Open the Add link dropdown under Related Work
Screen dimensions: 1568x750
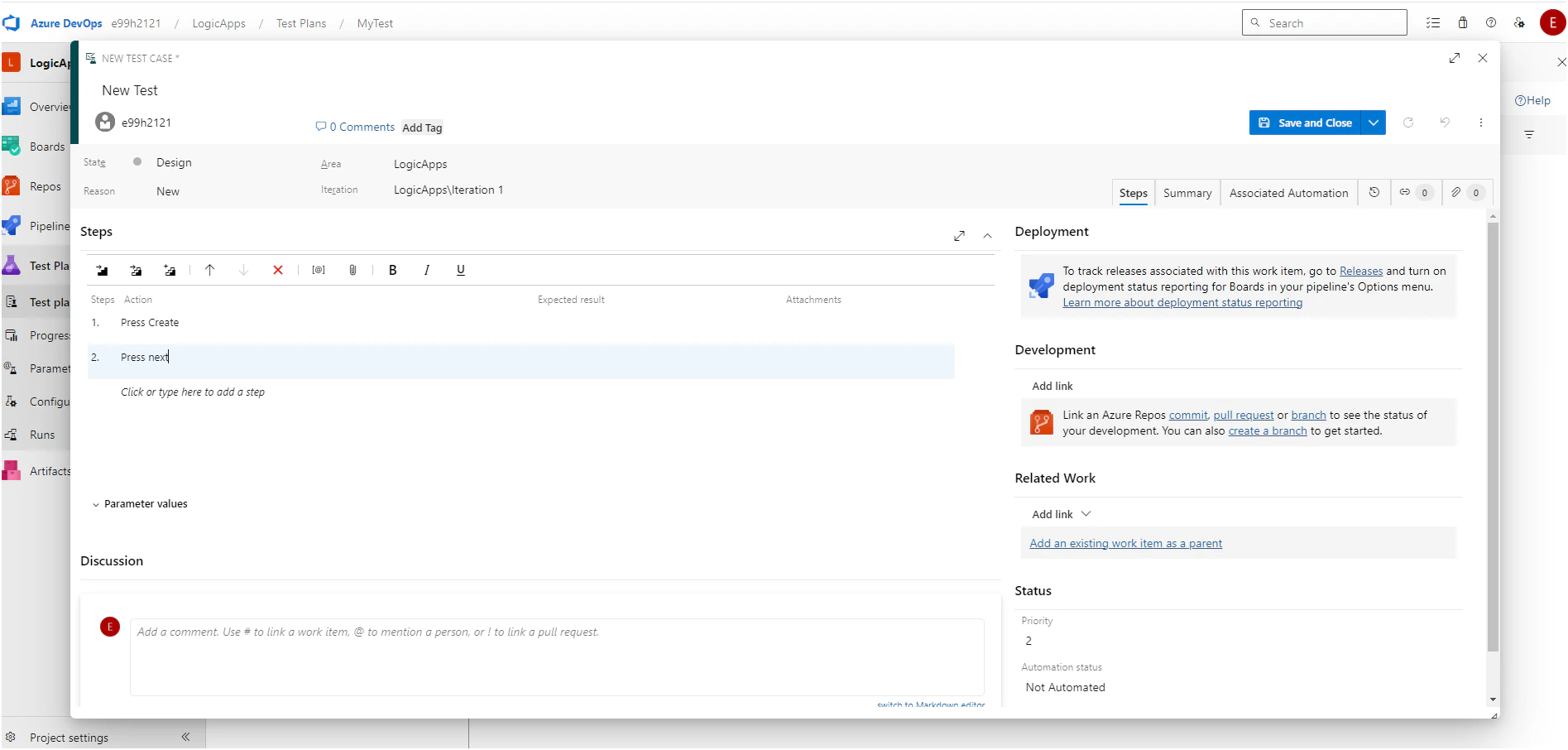[x=1062, y=515]
